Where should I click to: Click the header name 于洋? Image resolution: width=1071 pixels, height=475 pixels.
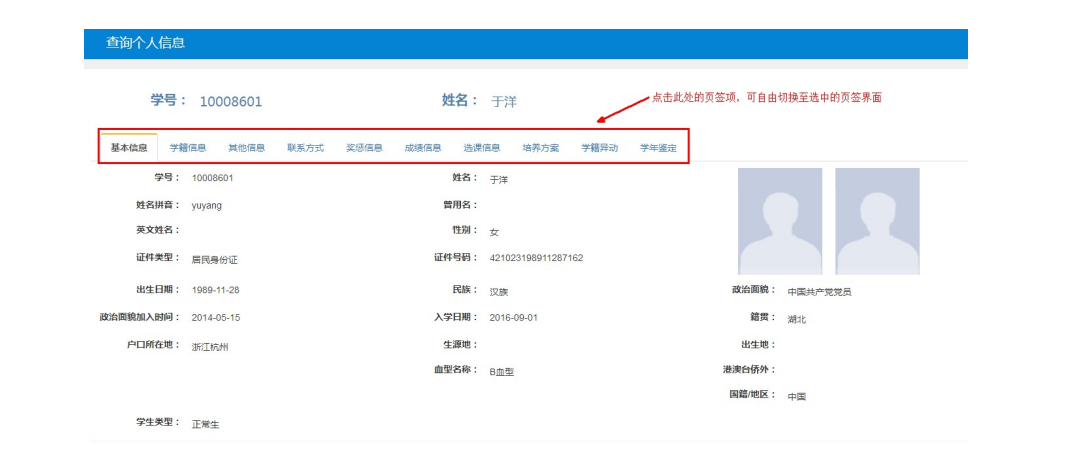click(x=504, y=102)
